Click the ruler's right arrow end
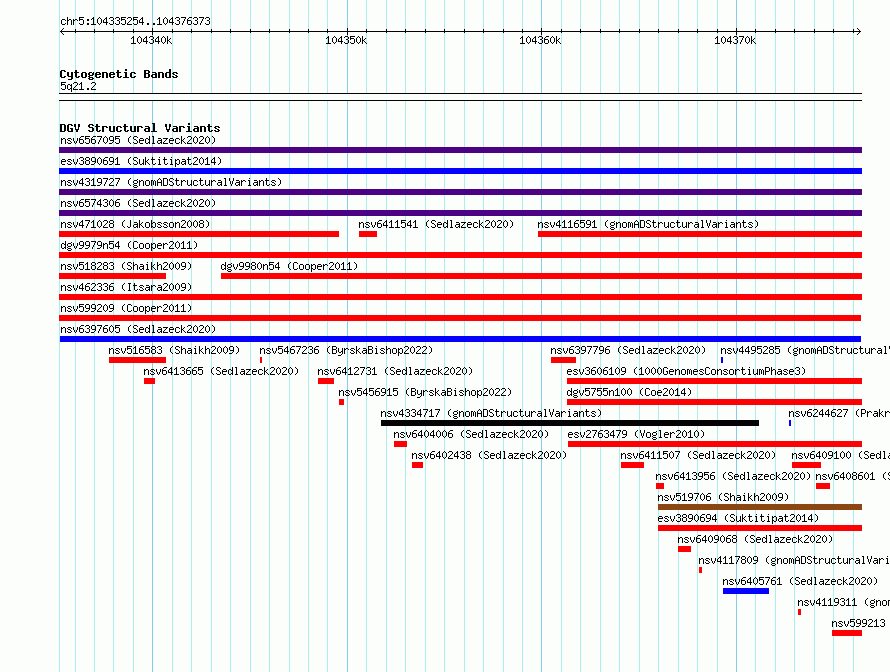The image size is (890, 672). tap(858, 32)
